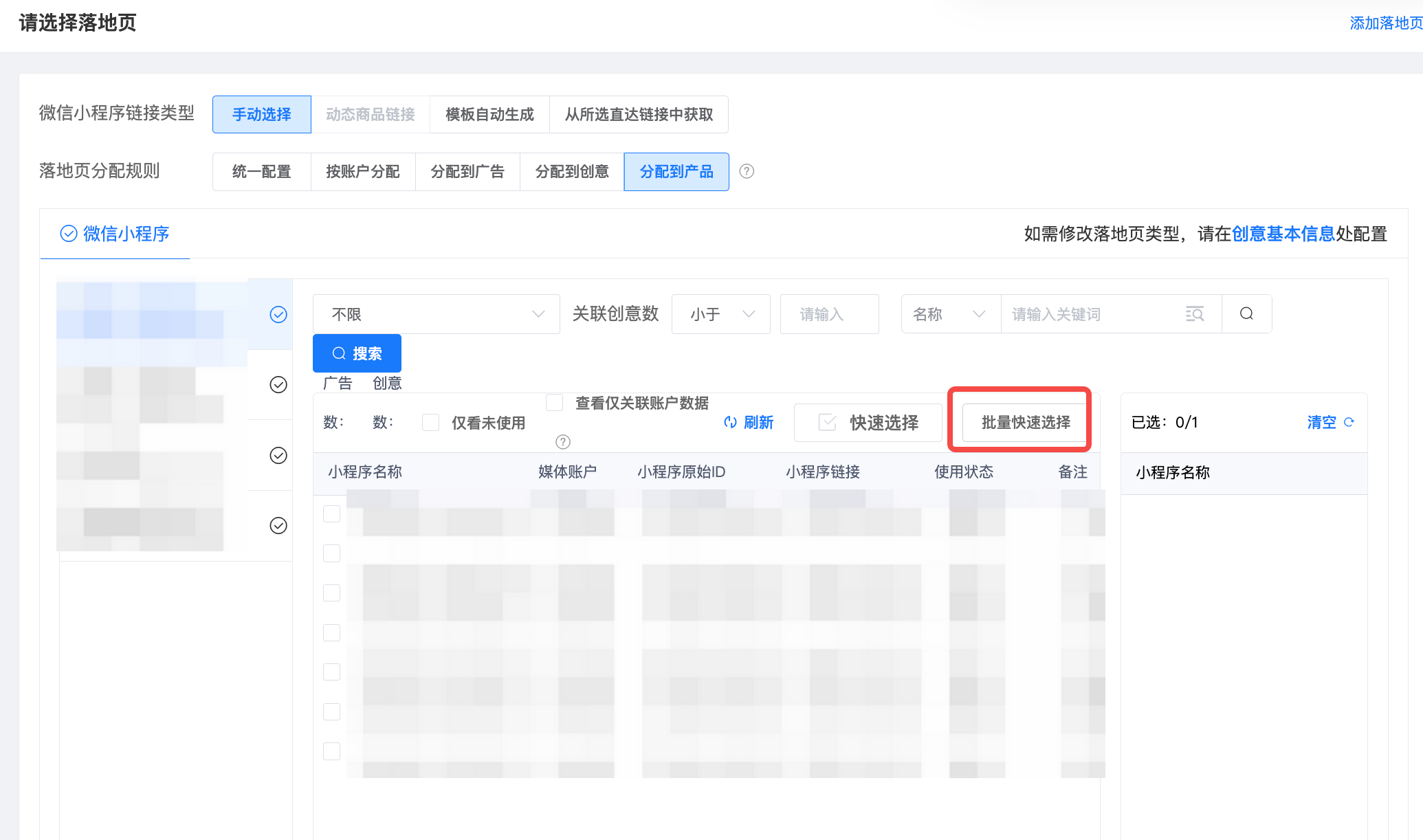Select the 手动选择 link type tab
The width and height of the screenshot is (1423, 840).
tap(262, 114)
